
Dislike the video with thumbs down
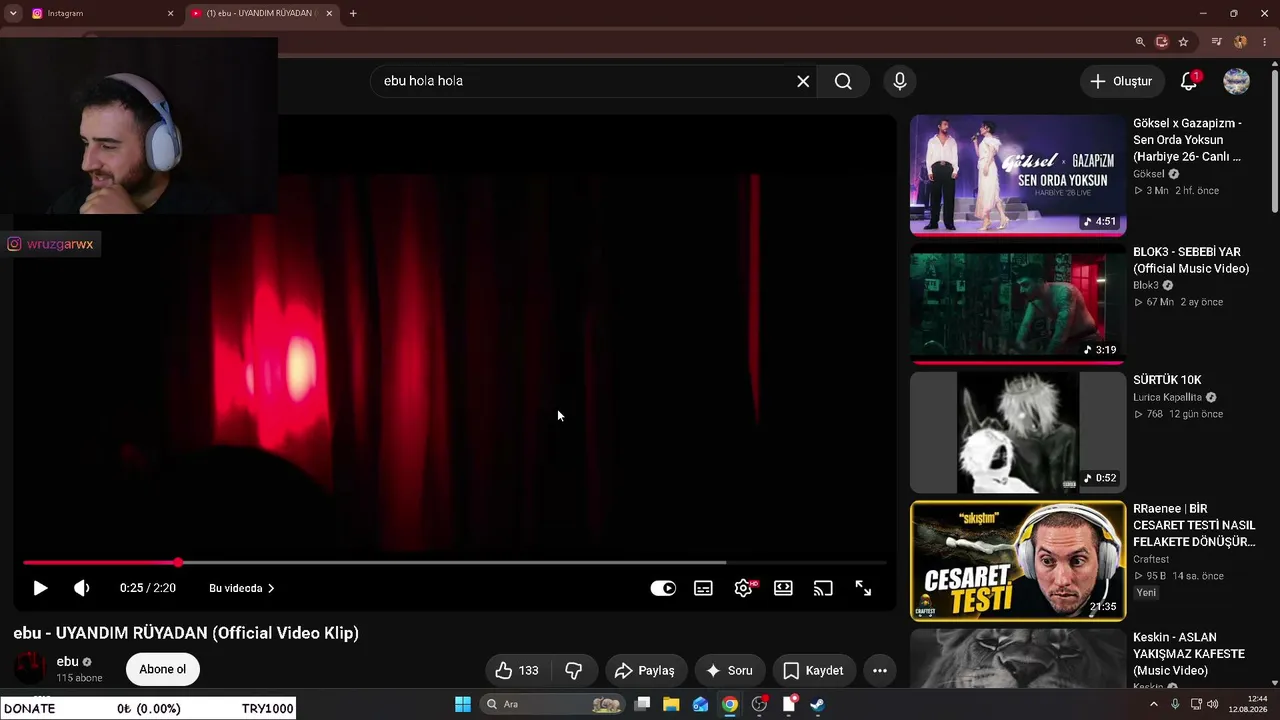click(574, 670)
